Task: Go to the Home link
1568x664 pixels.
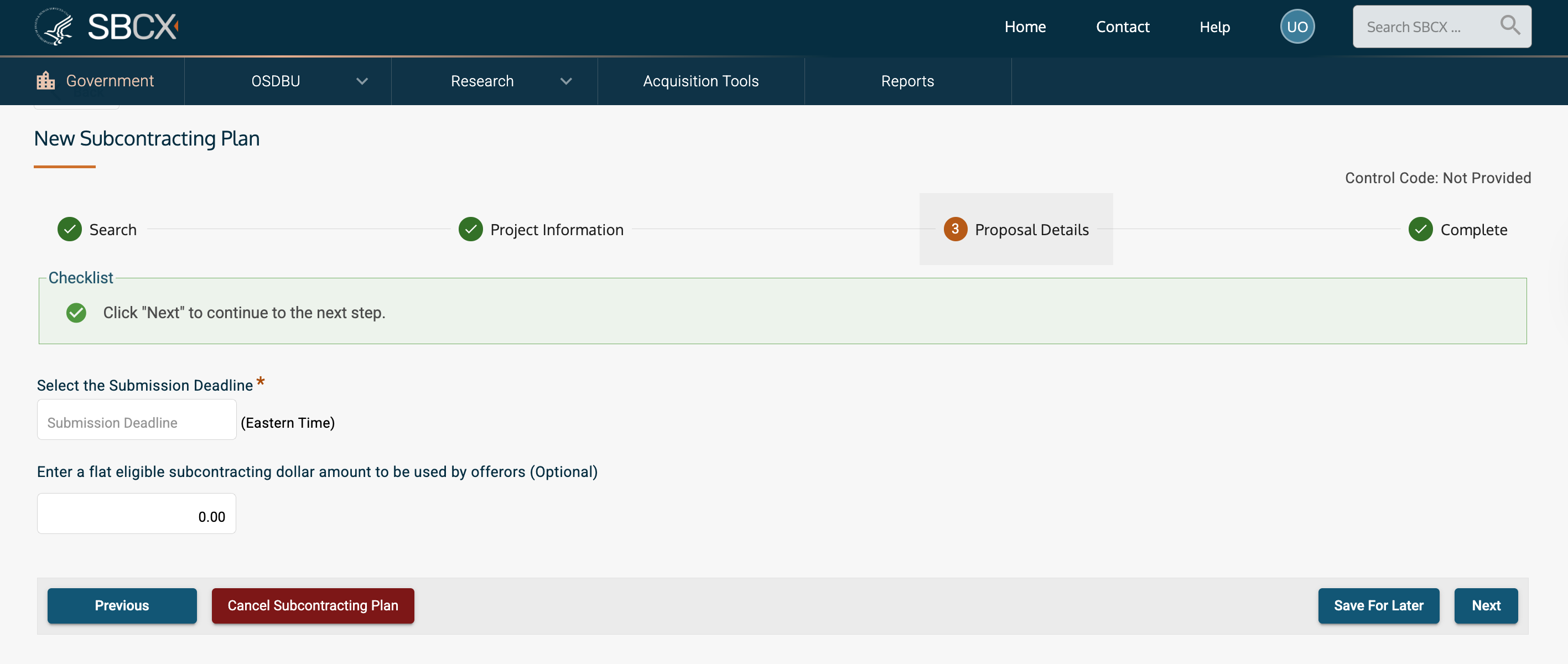Action: [x=1025, y=27]
